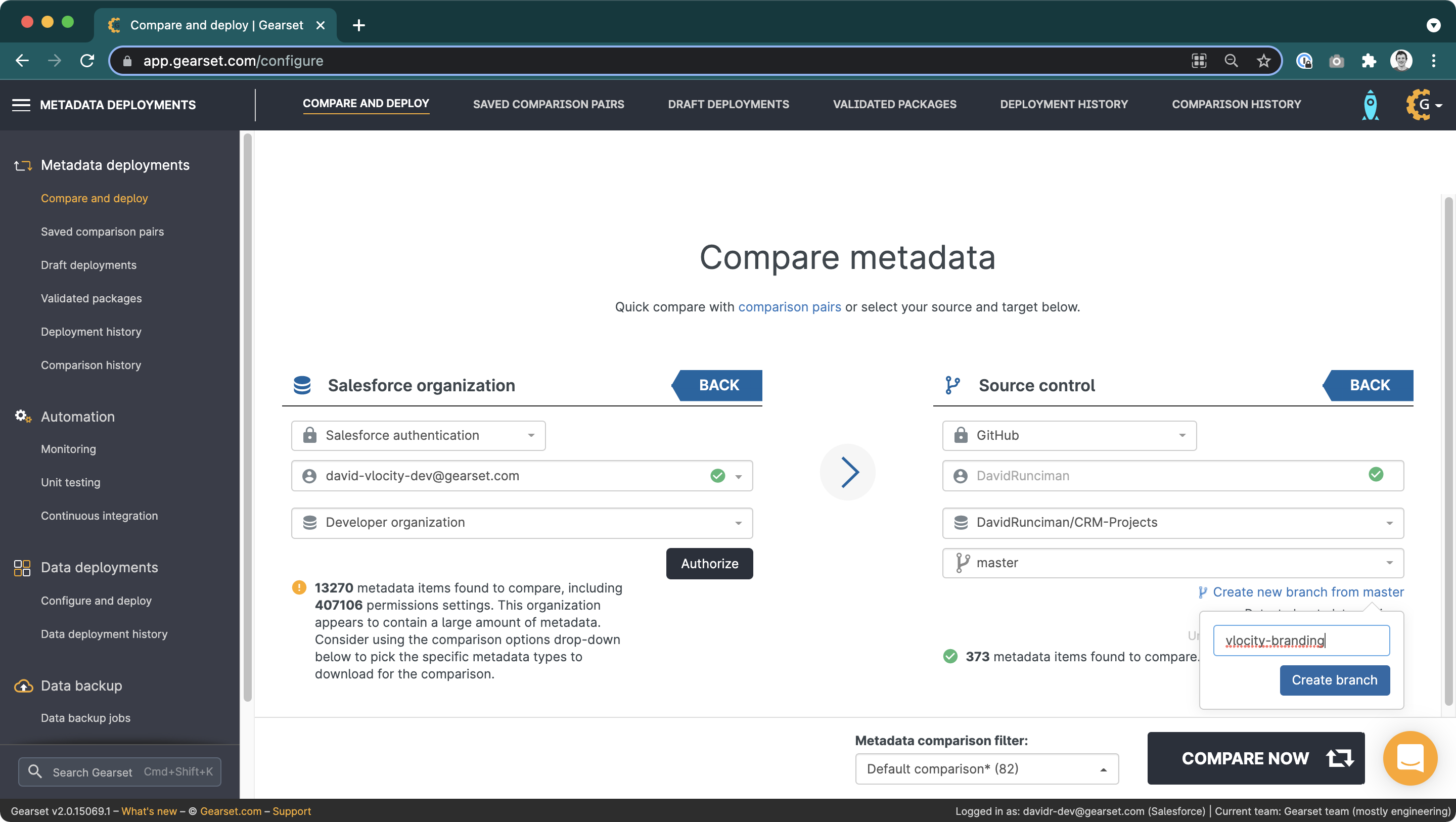The height and width of the screenshot is (822, 1456).
Task: Expand the Developer organization dropdown
Action: pos(522,523)
